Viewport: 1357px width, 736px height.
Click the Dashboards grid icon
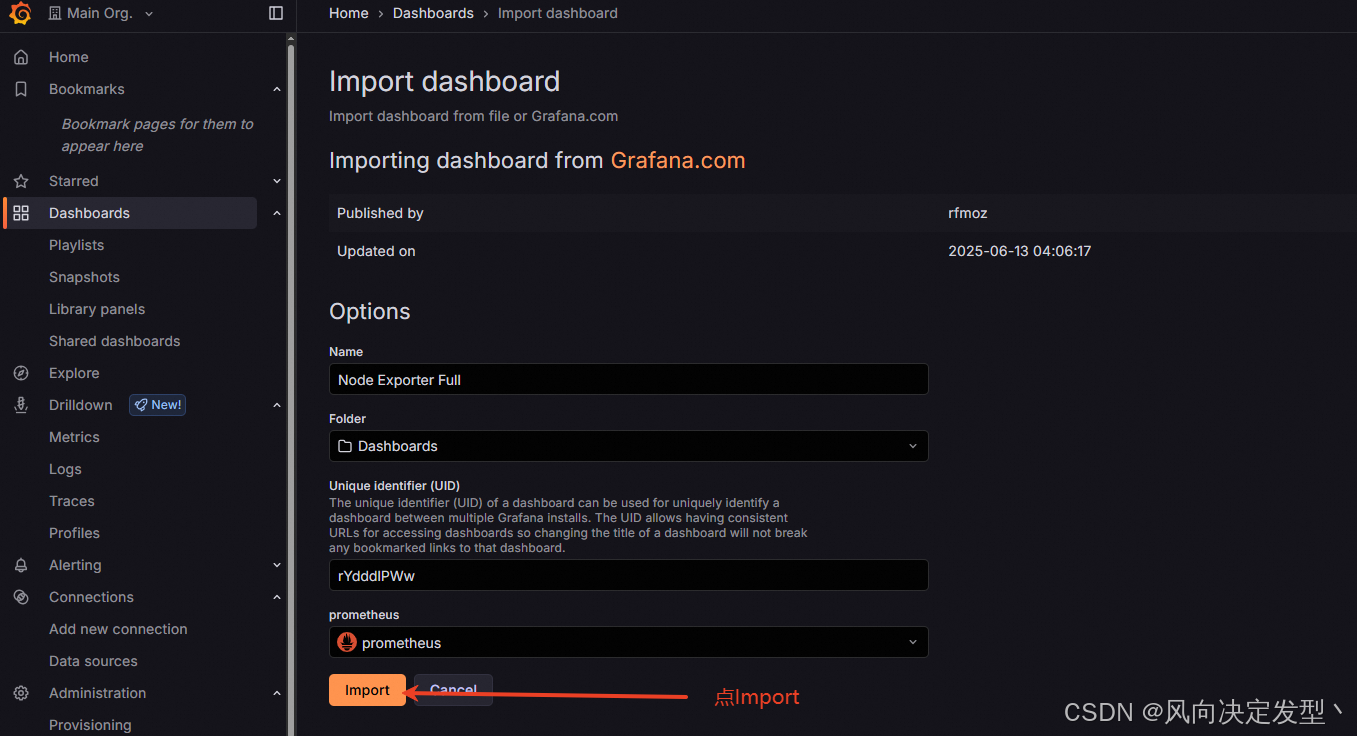(x=21, y=213)
